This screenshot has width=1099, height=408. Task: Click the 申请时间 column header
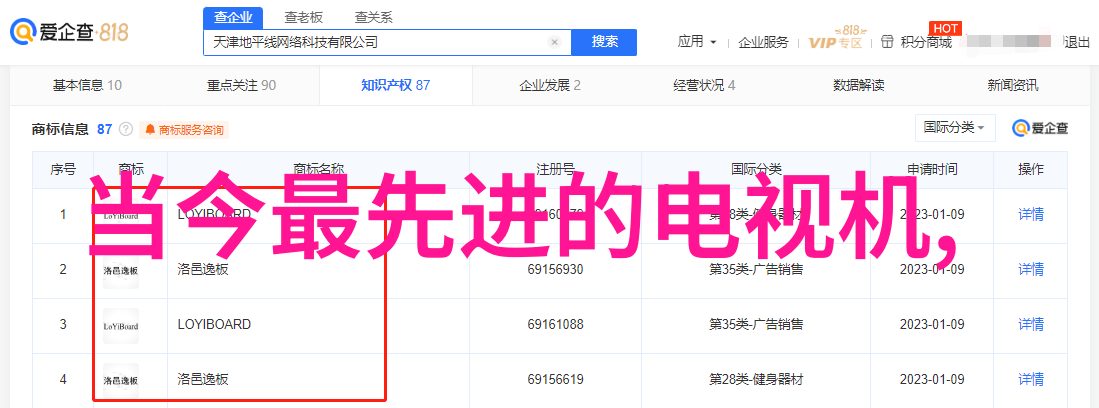932,169
